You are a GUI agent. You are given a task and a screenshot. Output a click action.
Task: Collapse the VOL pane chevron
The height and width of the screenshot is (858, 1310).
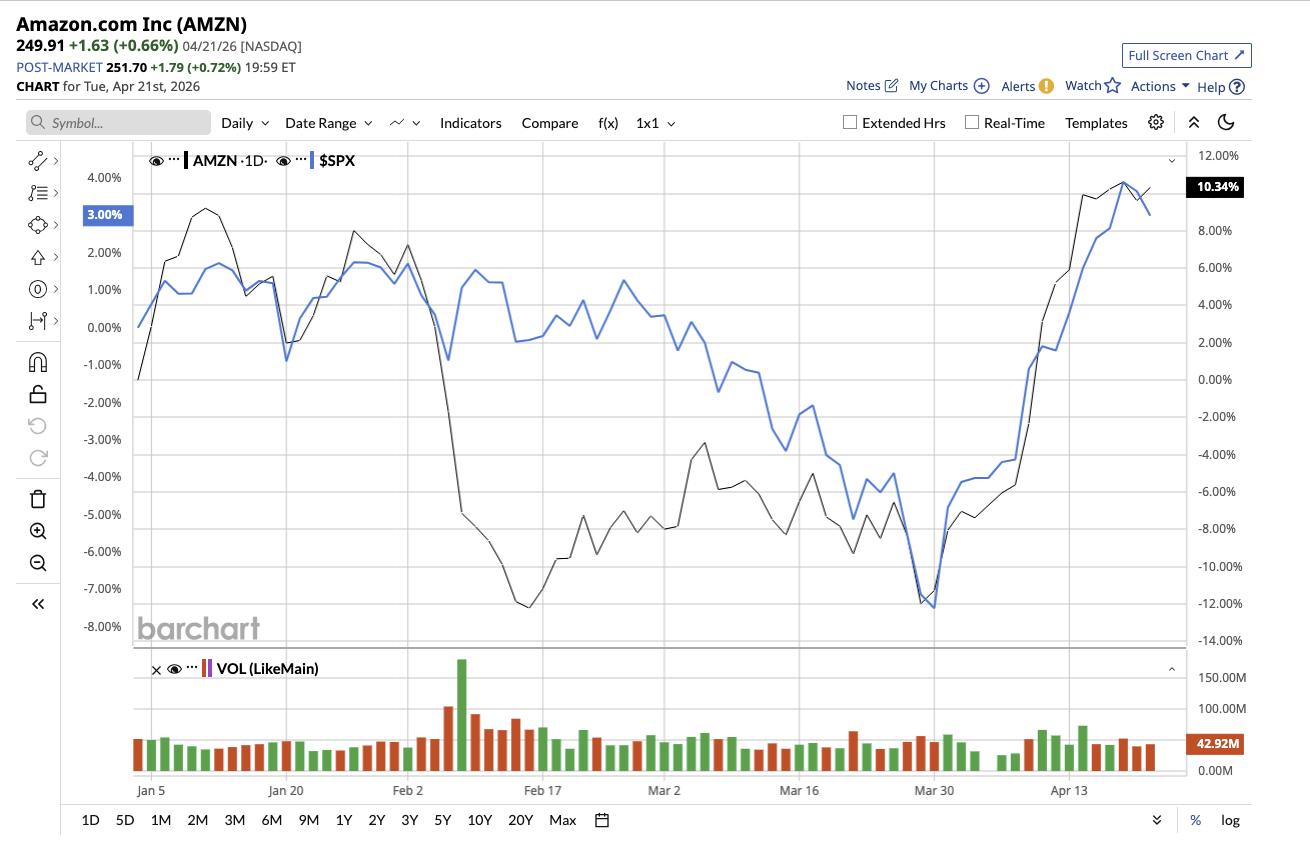point(1171,669)
